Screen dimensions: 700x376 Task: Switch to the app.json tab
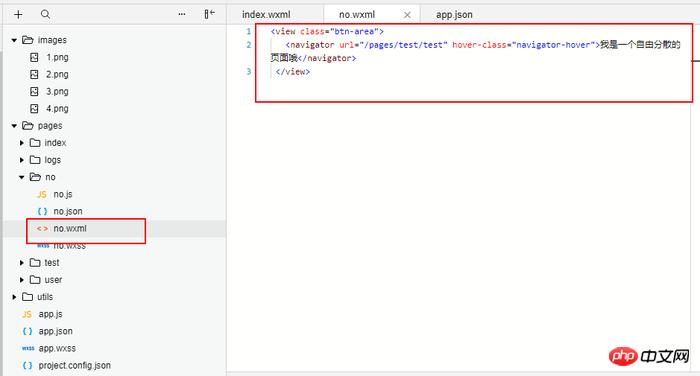coord(454,15)
